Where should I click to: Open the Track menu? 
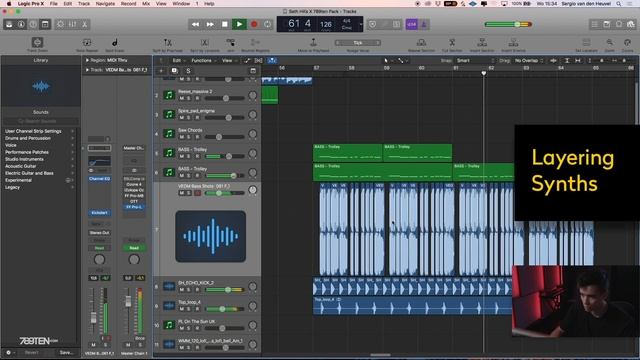[x=84, y=4]
